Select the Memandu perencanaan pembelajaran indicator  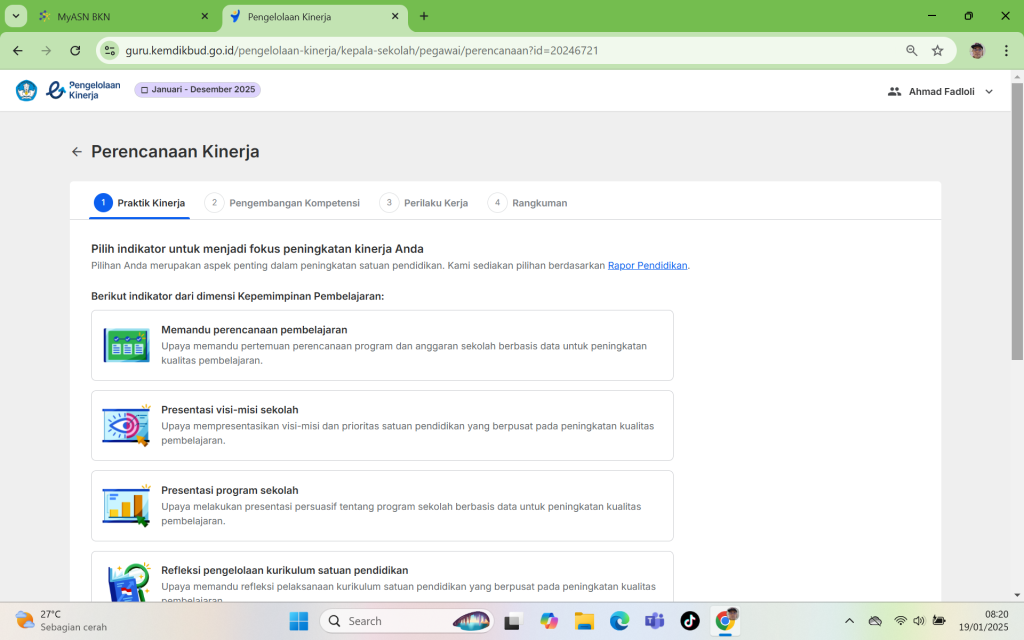pos(382,345)
